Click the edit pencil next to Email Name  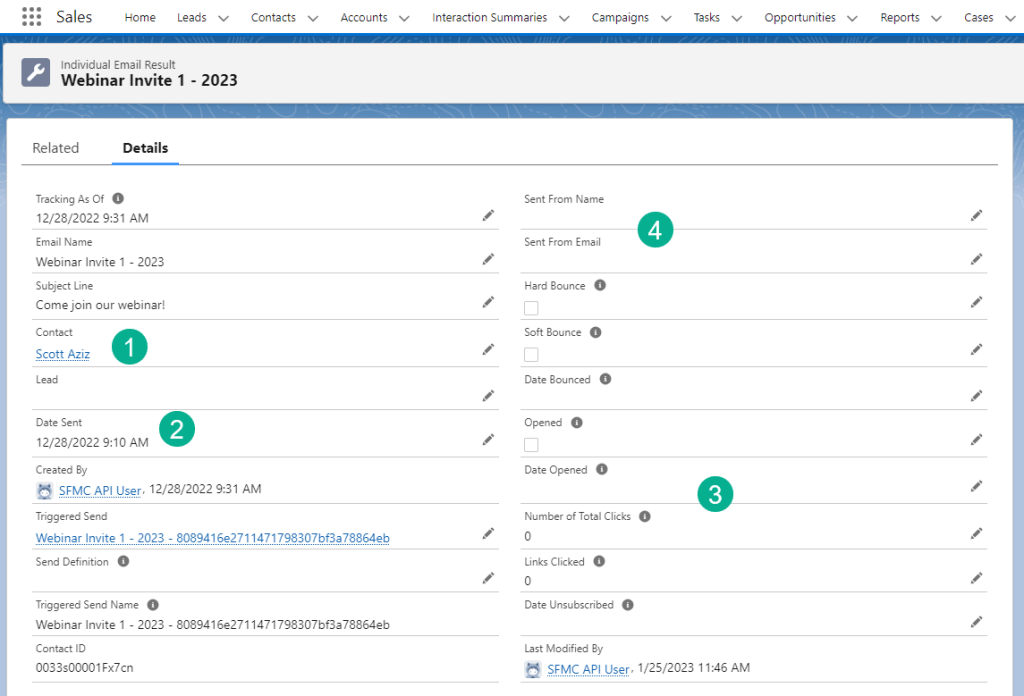(488, 259)
